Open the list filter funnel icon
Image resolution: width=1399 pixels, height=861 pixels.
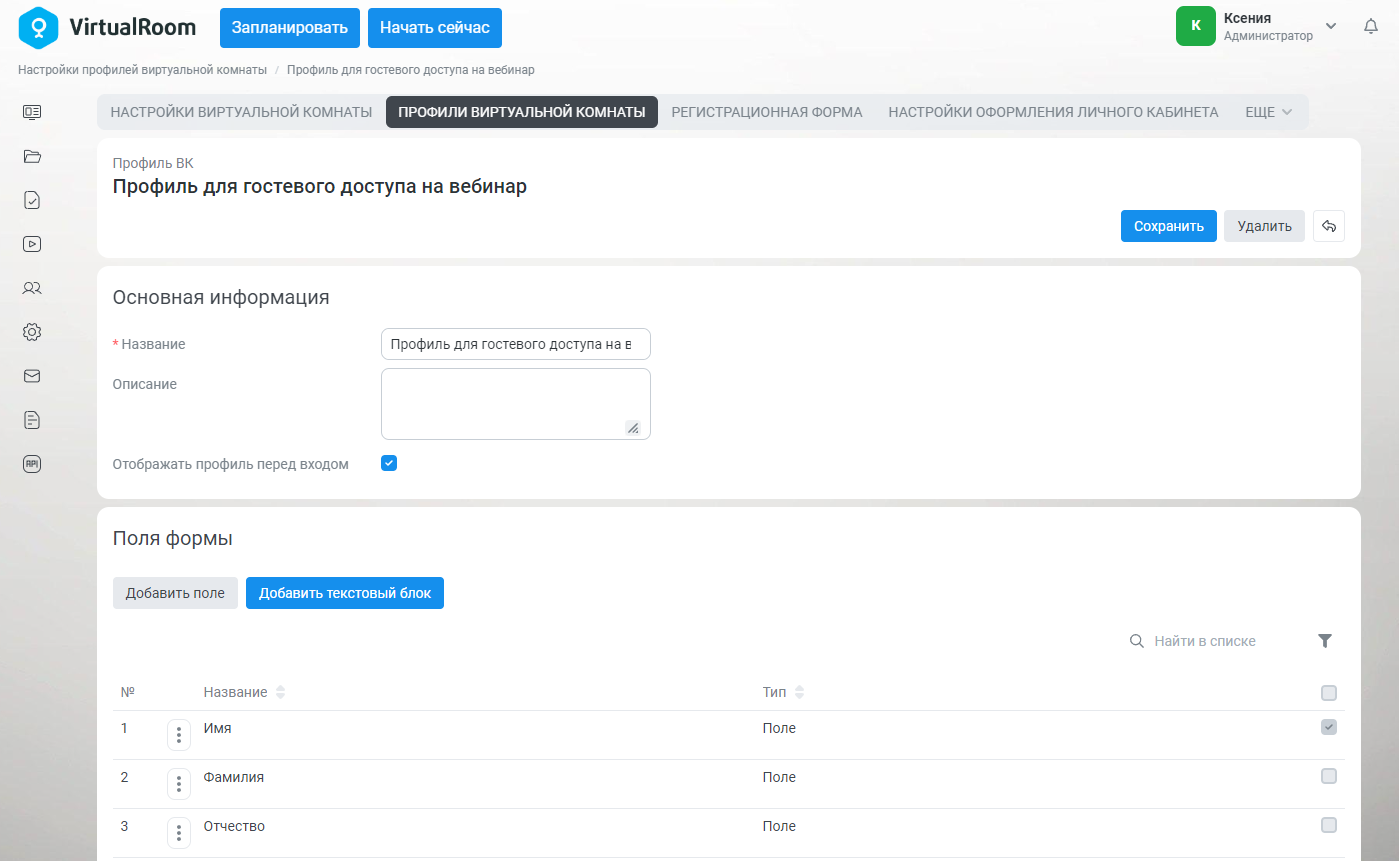point(1325,641)
